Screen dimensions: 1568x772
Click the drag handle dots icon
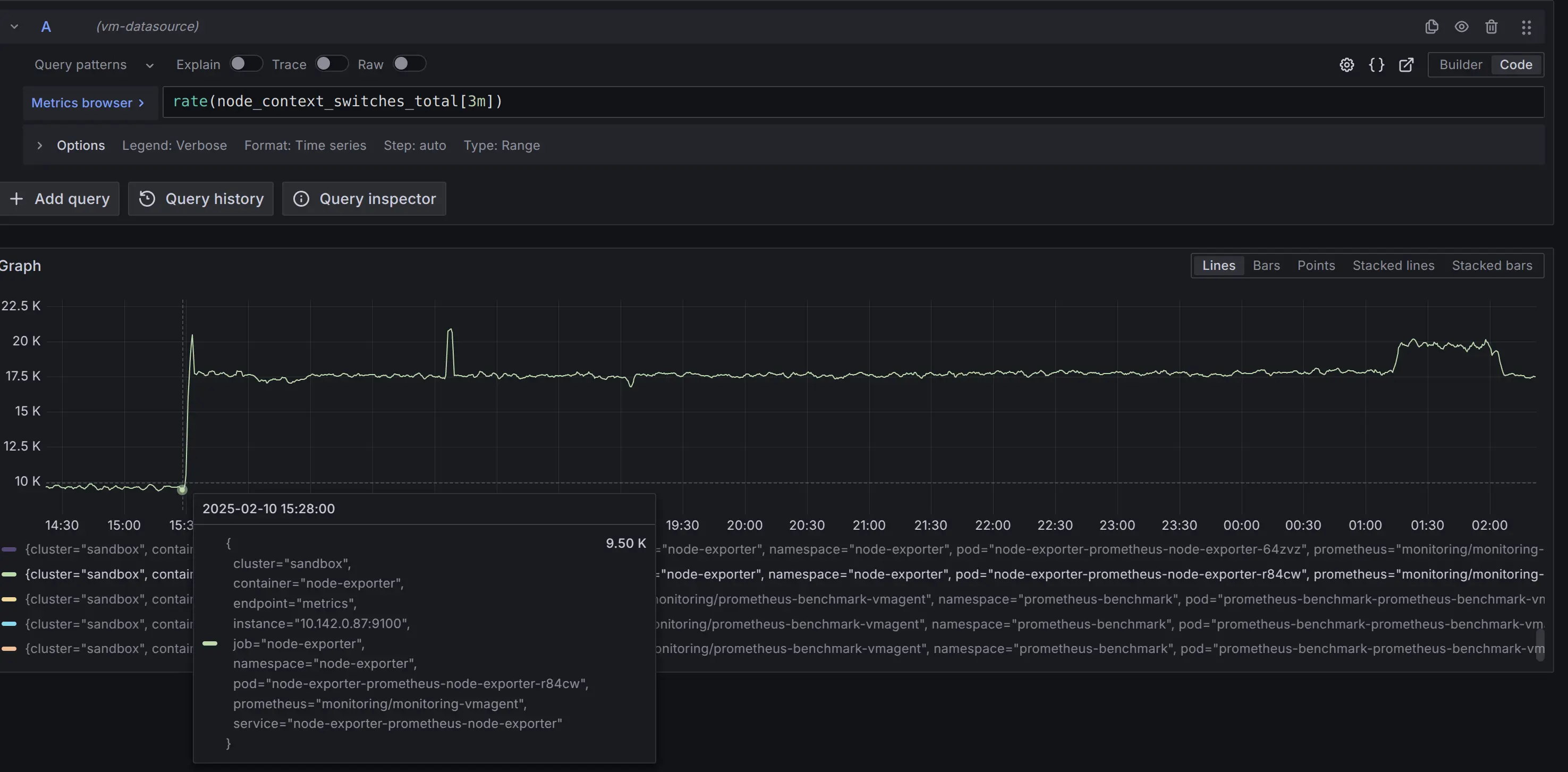[1526, 28]
